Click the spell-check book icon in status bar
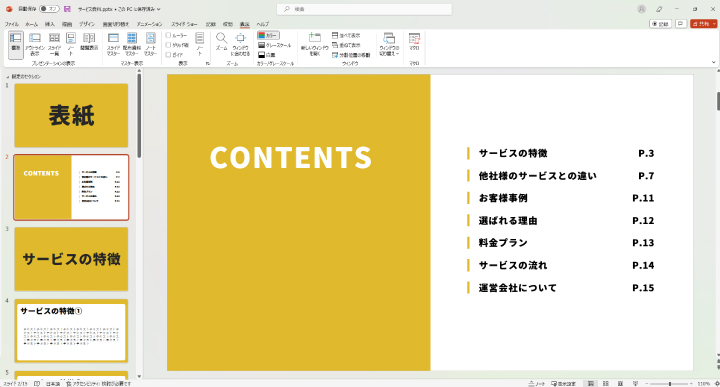The width and height of the screenshot is (720, 387). click(x=37, y=383)
